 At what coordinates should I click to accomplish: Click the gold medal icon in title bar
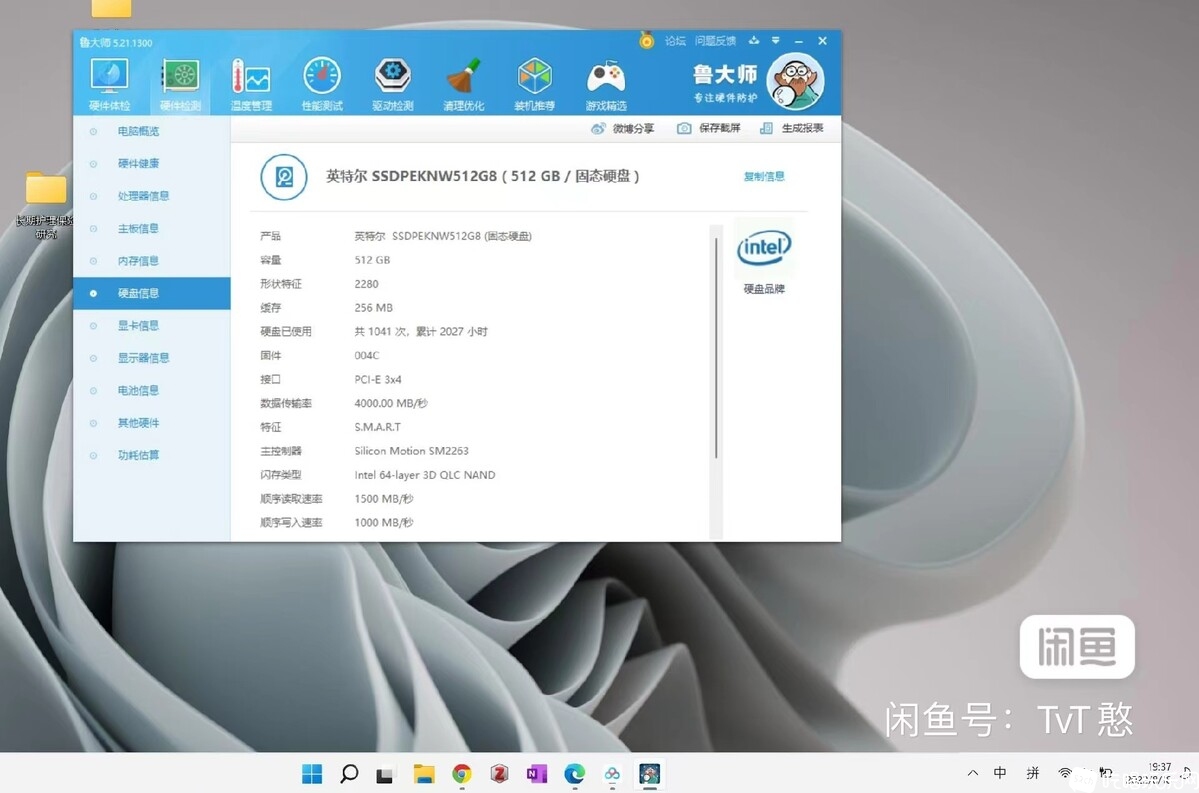click(x=647, y=41)
